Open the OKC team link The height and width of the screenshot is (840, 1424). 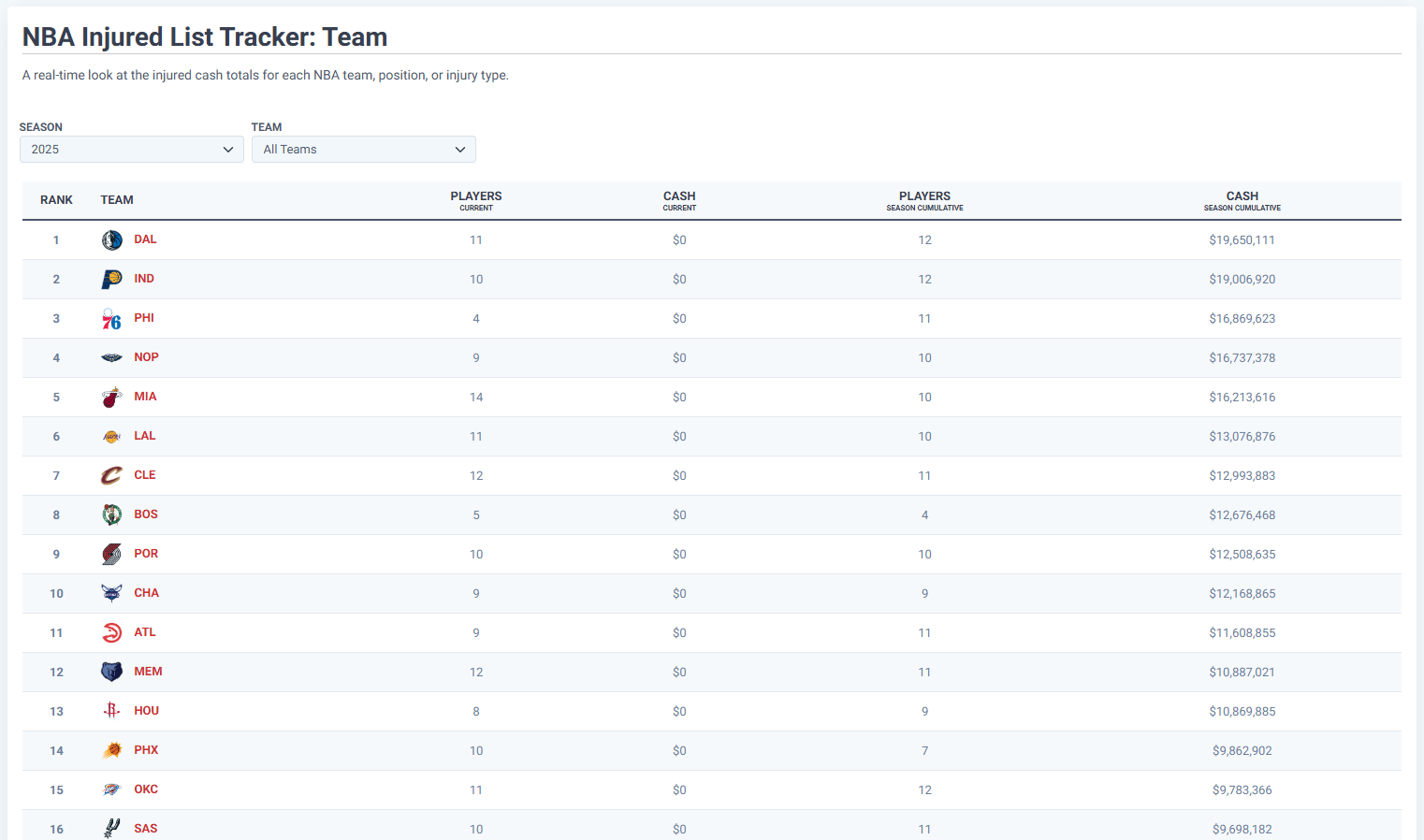(x=146, y=789)
